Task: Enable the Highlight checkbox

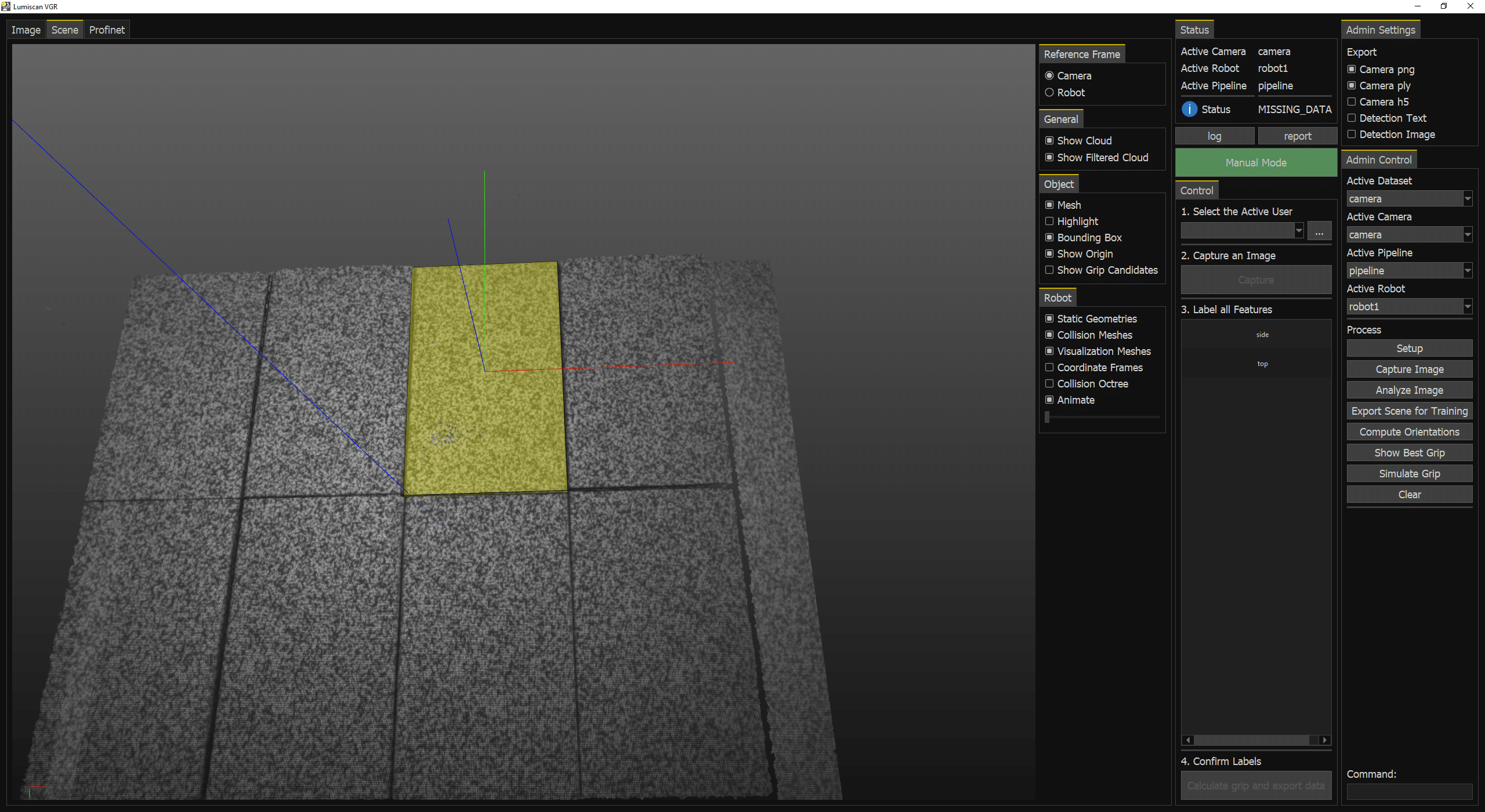Action: pyautogui.click(x=1049, y=222)
